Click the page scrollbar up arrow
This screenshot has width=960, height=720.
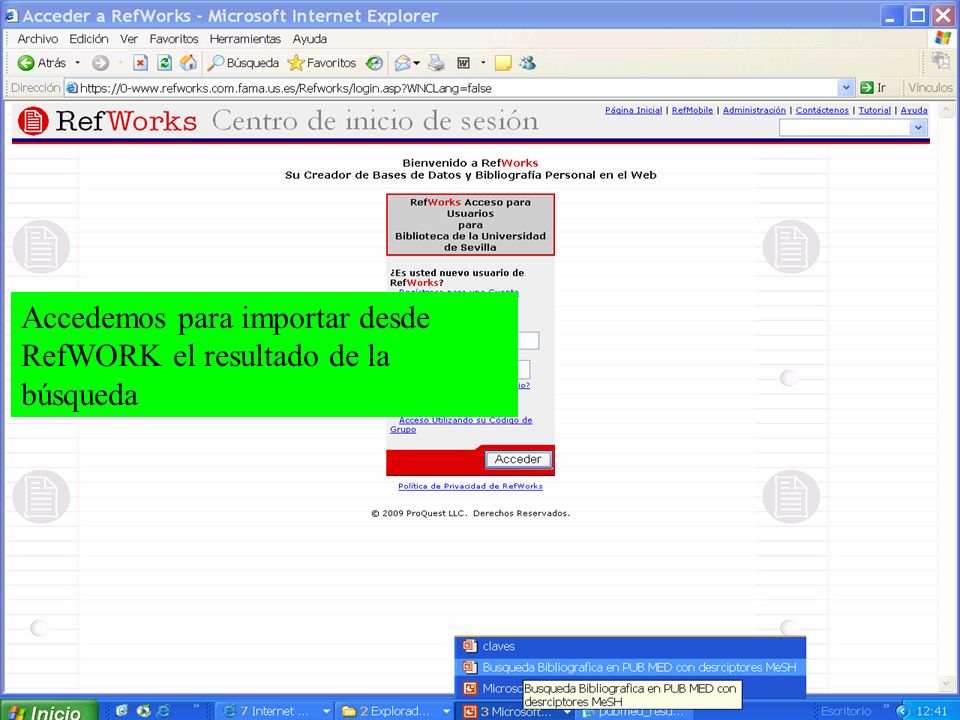click(x=946, y=110)
